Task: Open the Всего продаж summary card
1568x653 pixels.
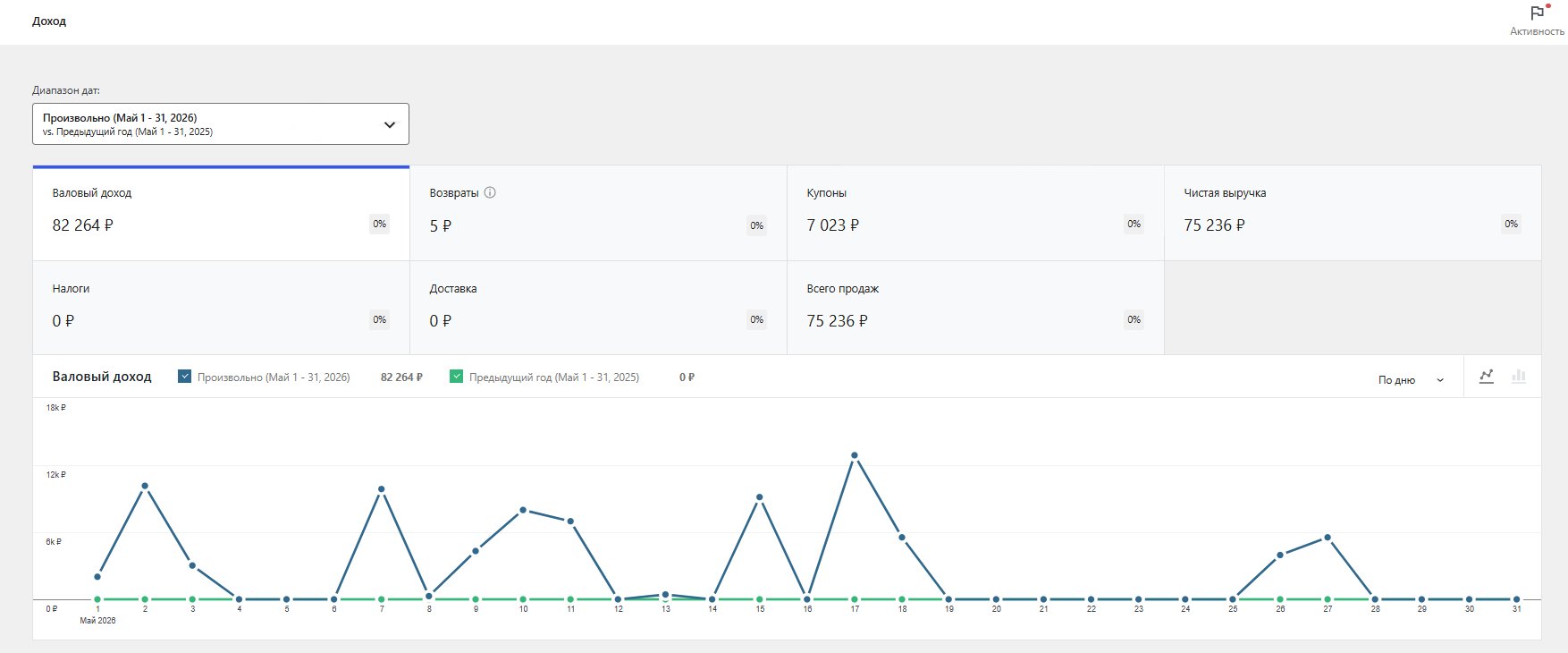Action: point(976,309)
